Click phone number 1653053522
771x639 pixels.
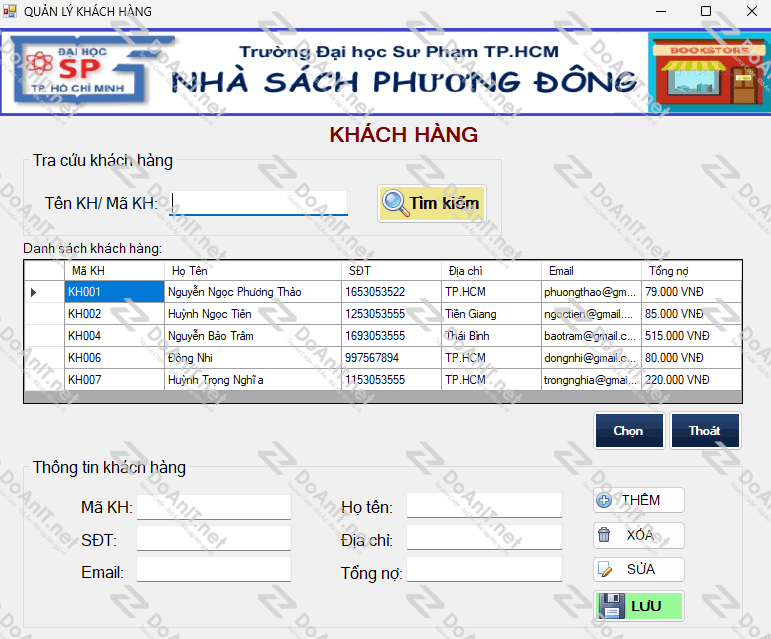(x=391, y=292)
